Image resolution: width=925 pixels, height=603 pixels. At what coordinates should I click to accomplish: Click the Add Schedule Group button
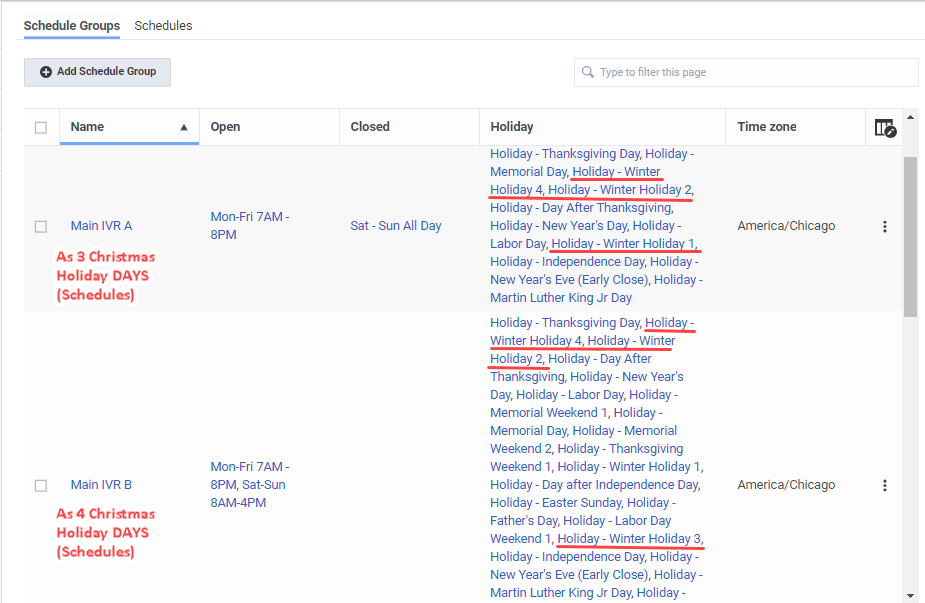click(98, 72)
